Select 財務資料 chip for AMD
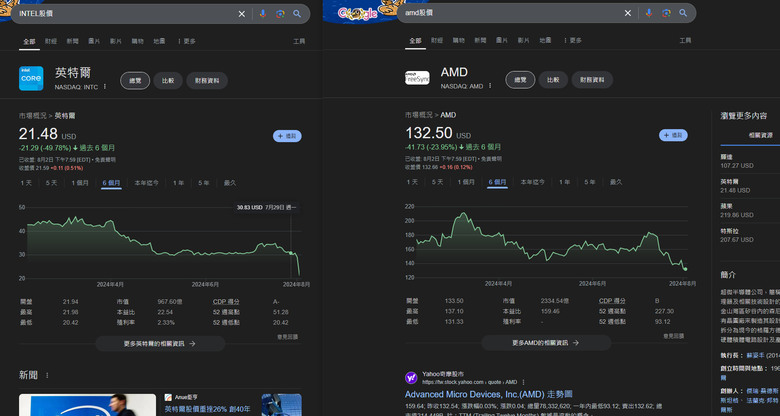Image resolution: width=780 pixels, height=416 pixels. coord(592,80)
